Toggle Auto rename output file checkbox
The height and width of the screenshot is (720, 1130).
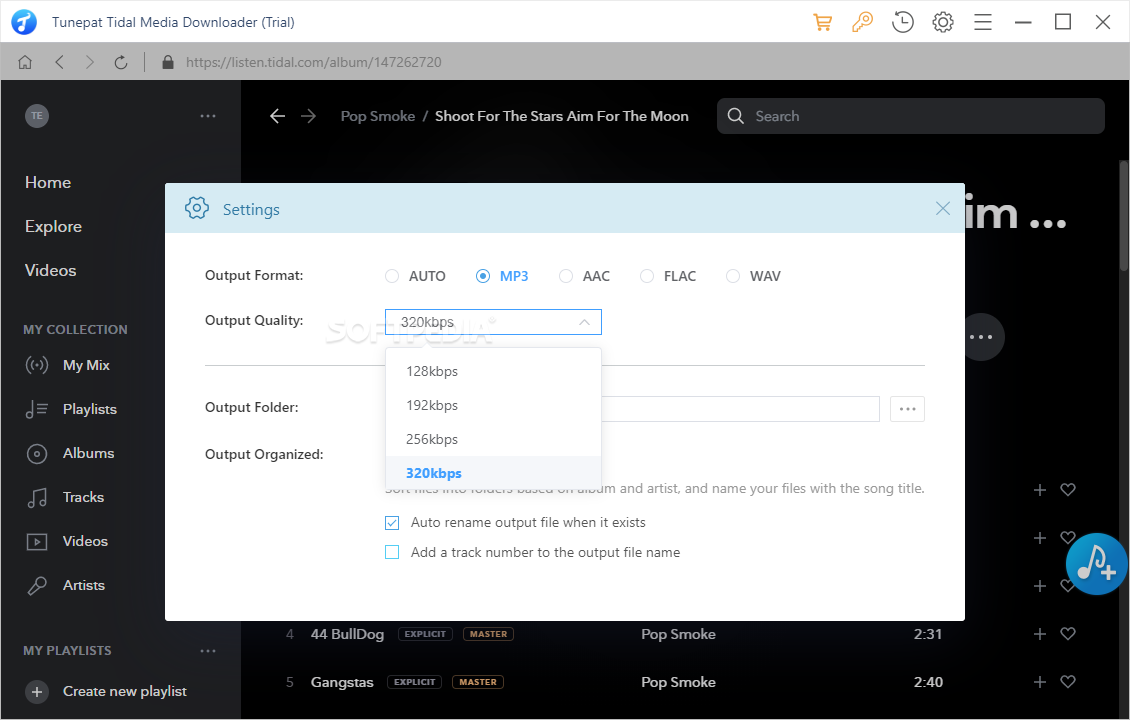pos(392,523)
